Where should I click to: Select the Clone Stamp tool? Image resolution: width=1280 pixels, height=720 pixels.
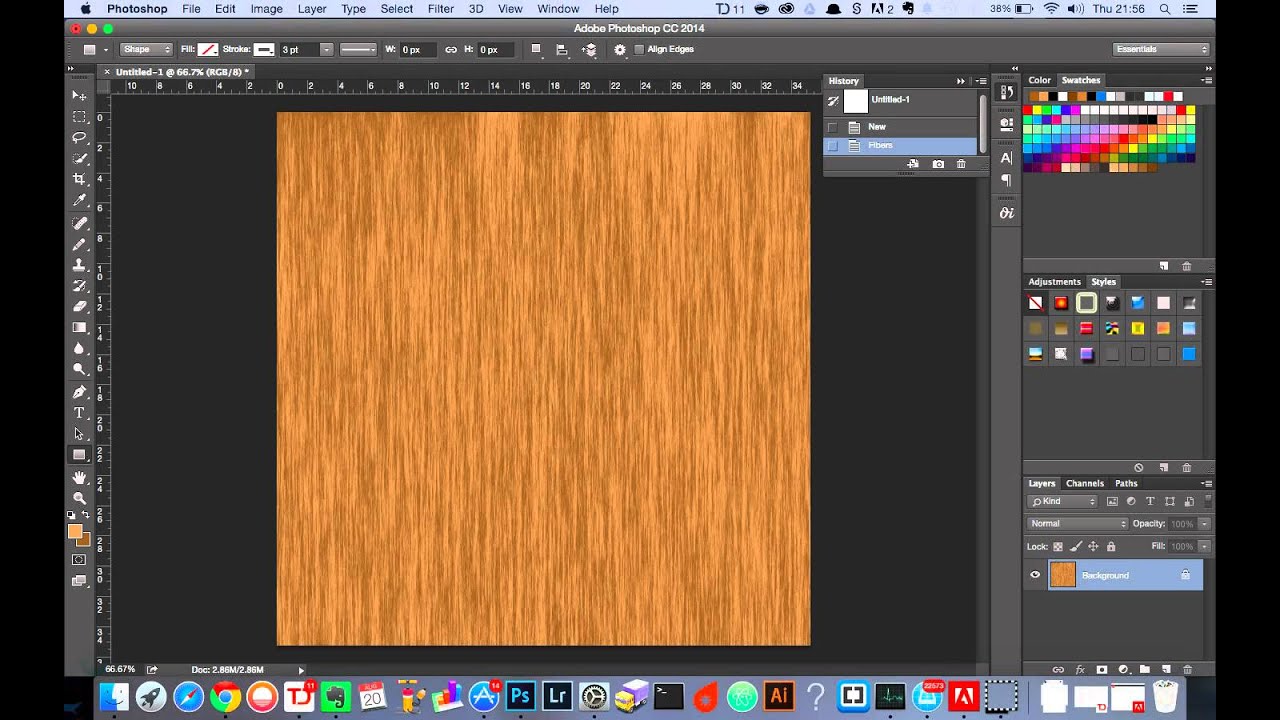click(79, 265)
